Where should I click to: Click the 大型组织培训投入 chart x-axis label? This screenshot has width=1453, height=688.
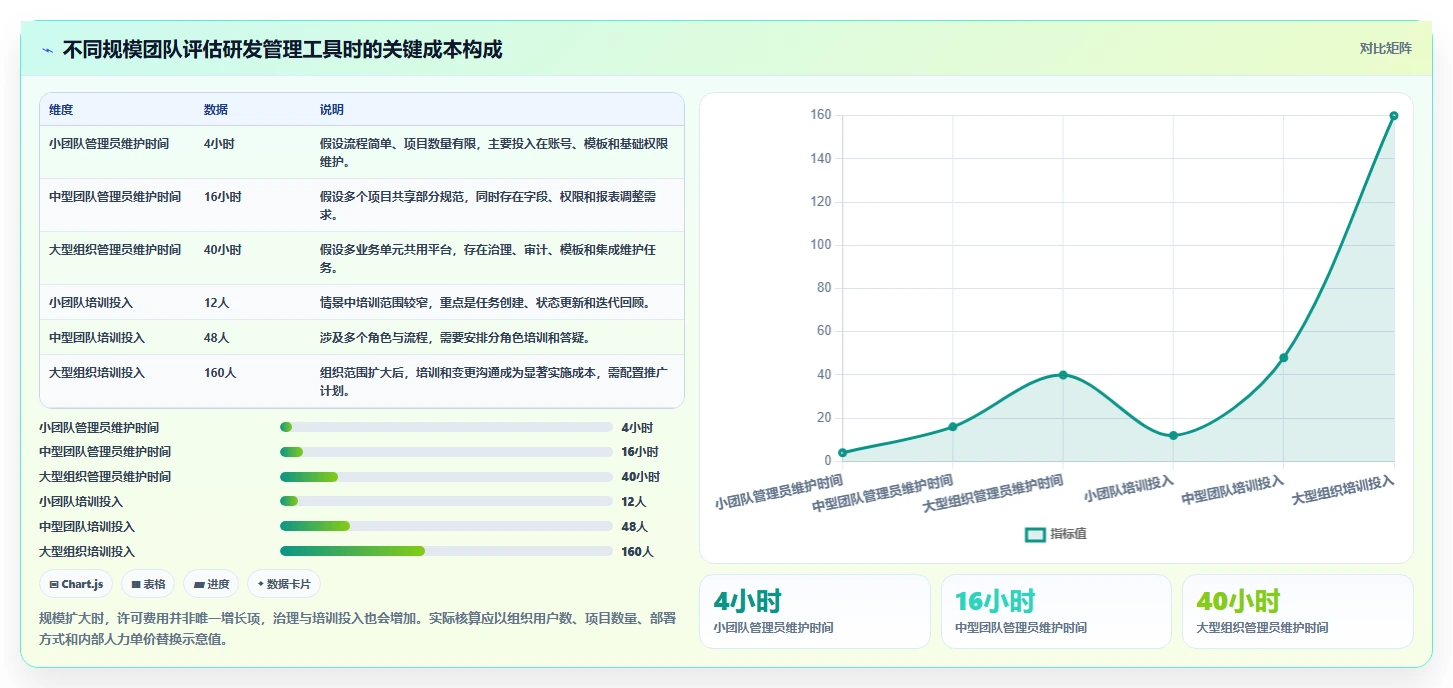1343,490
